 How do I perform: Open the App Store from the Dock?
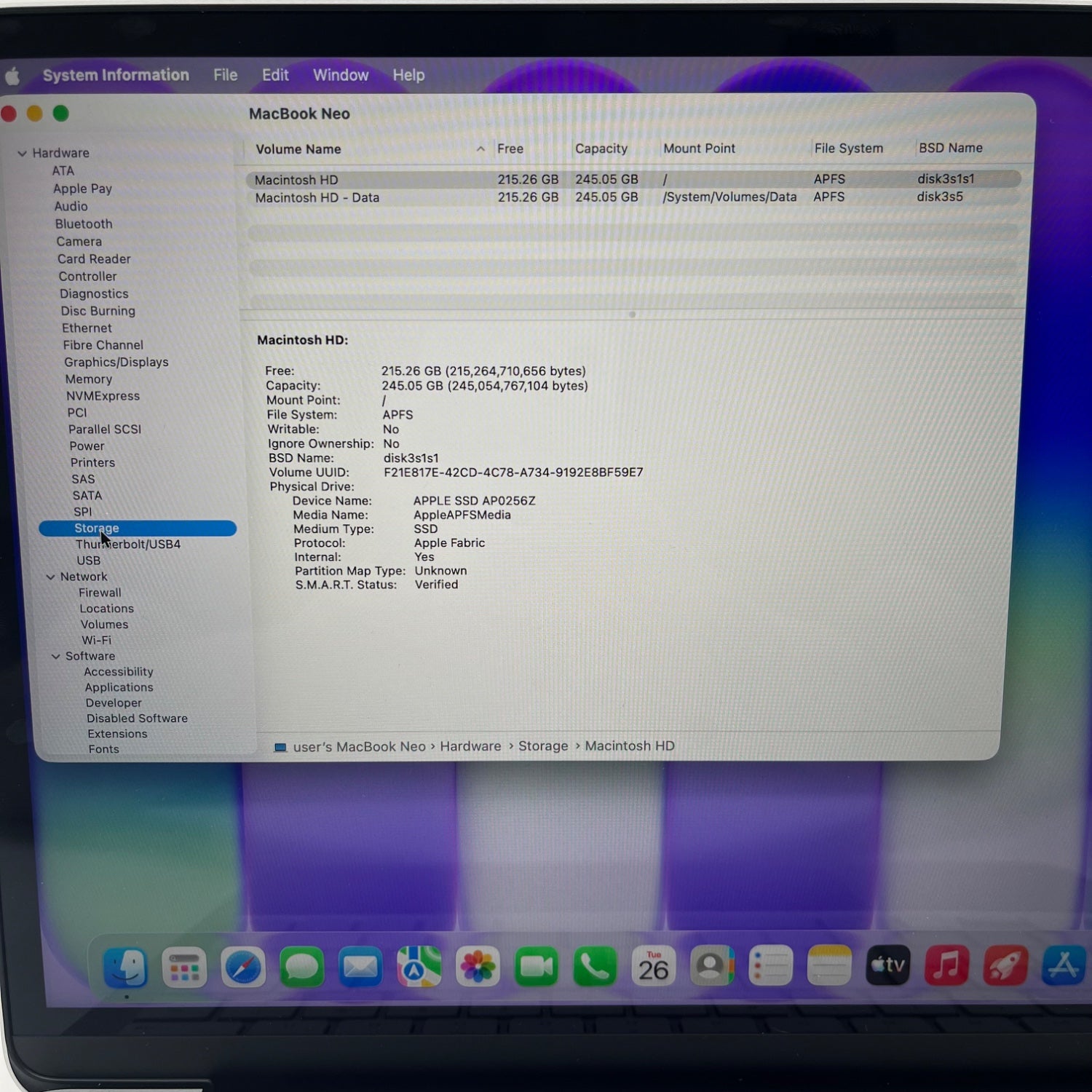(1064, 965)
